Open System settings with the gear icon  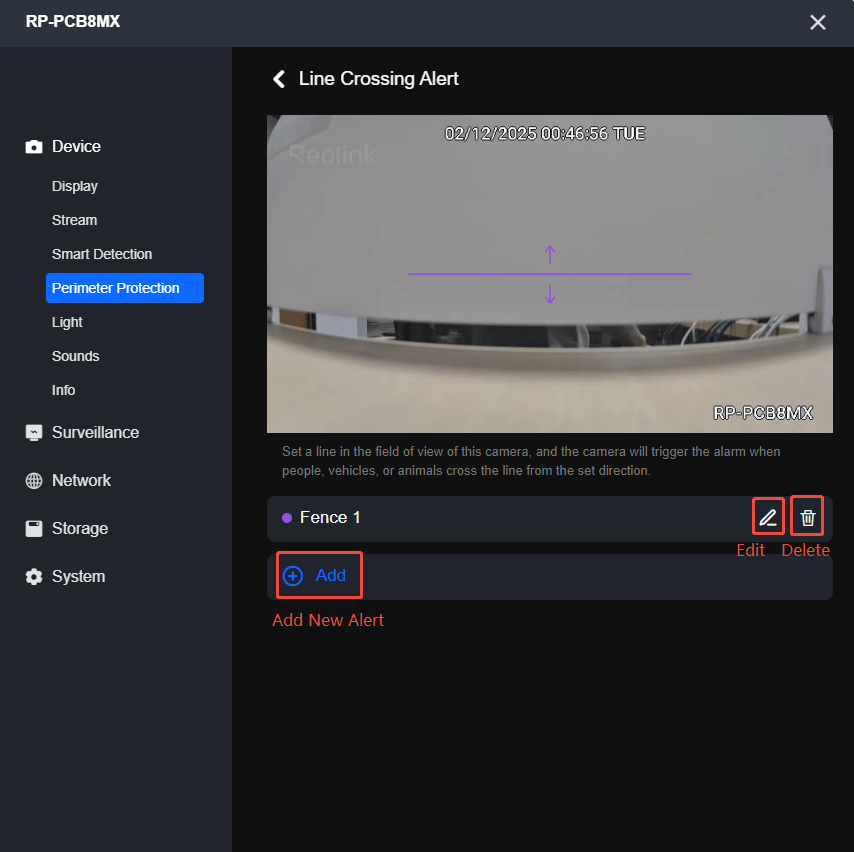[34, 576]
